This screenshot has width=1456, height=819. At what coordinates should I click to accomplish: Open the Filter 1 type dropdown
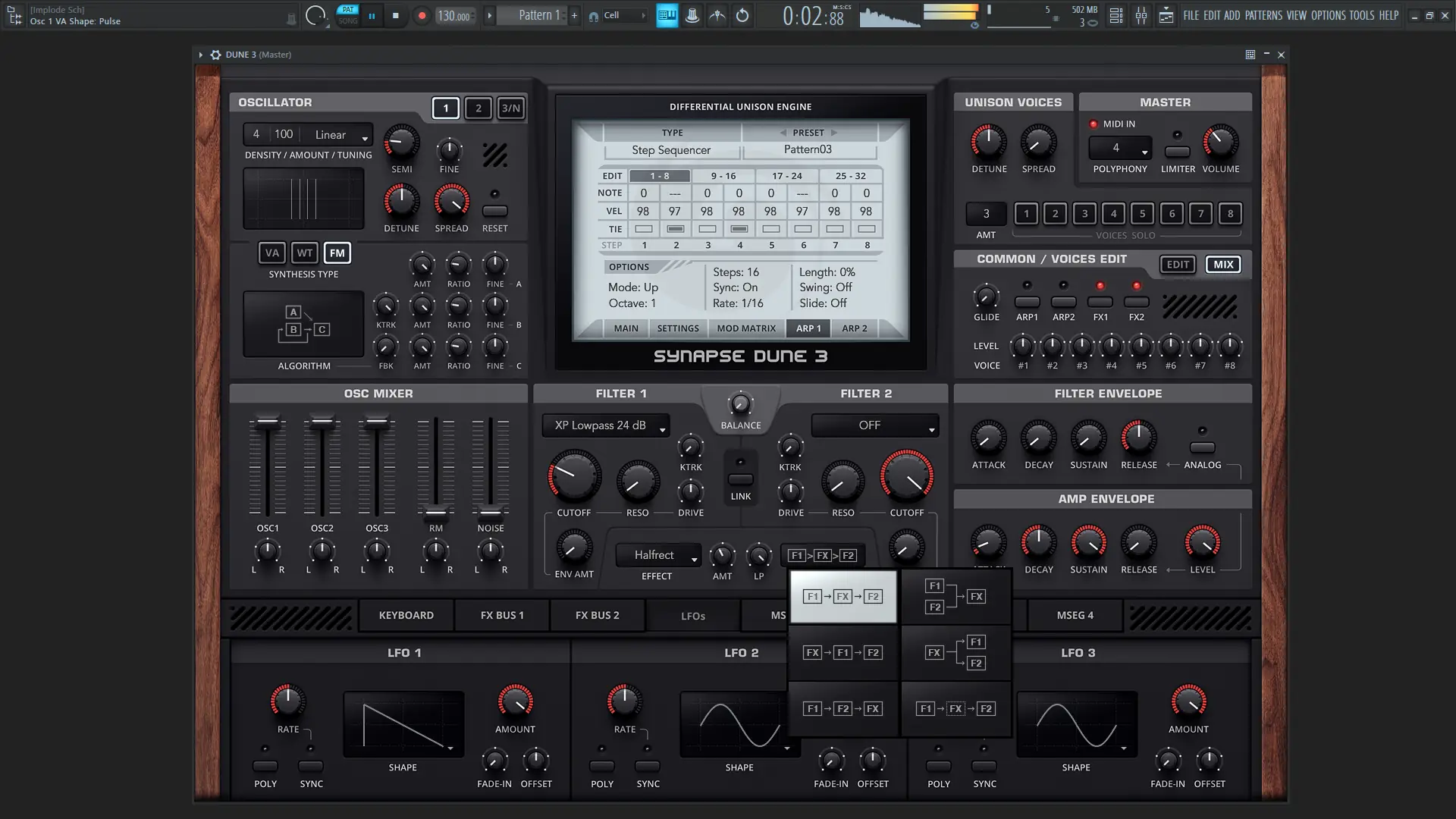[606, 425]
